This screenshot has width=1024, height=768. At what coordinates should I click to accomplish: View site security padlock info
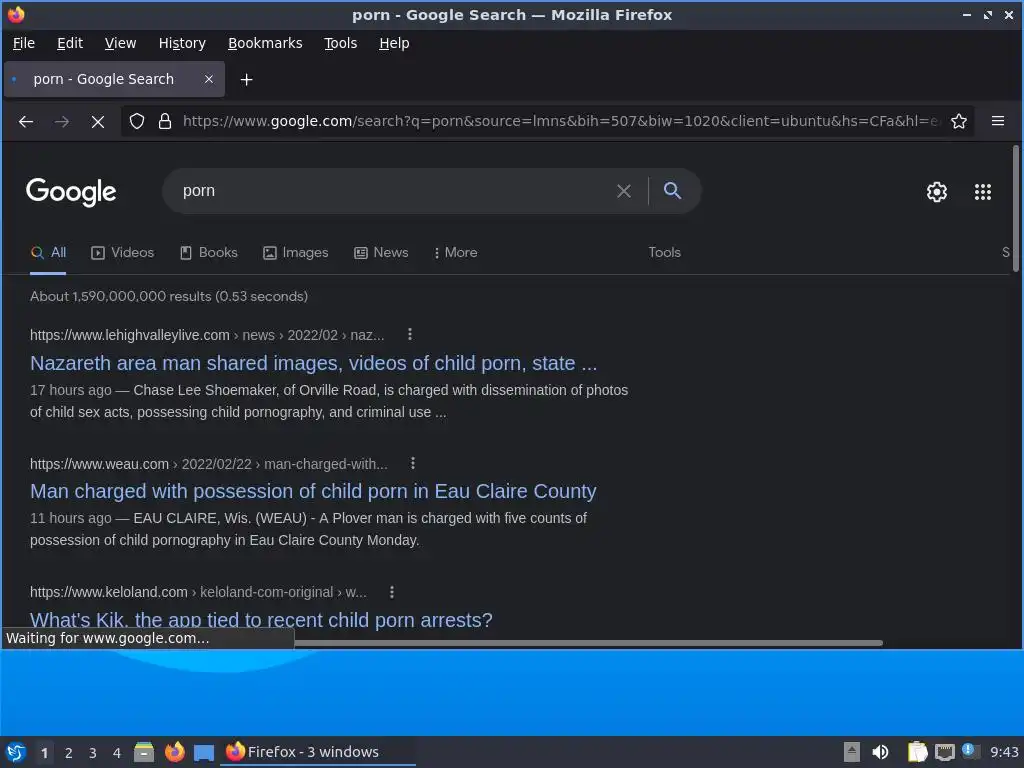click(x=165, y=121)
